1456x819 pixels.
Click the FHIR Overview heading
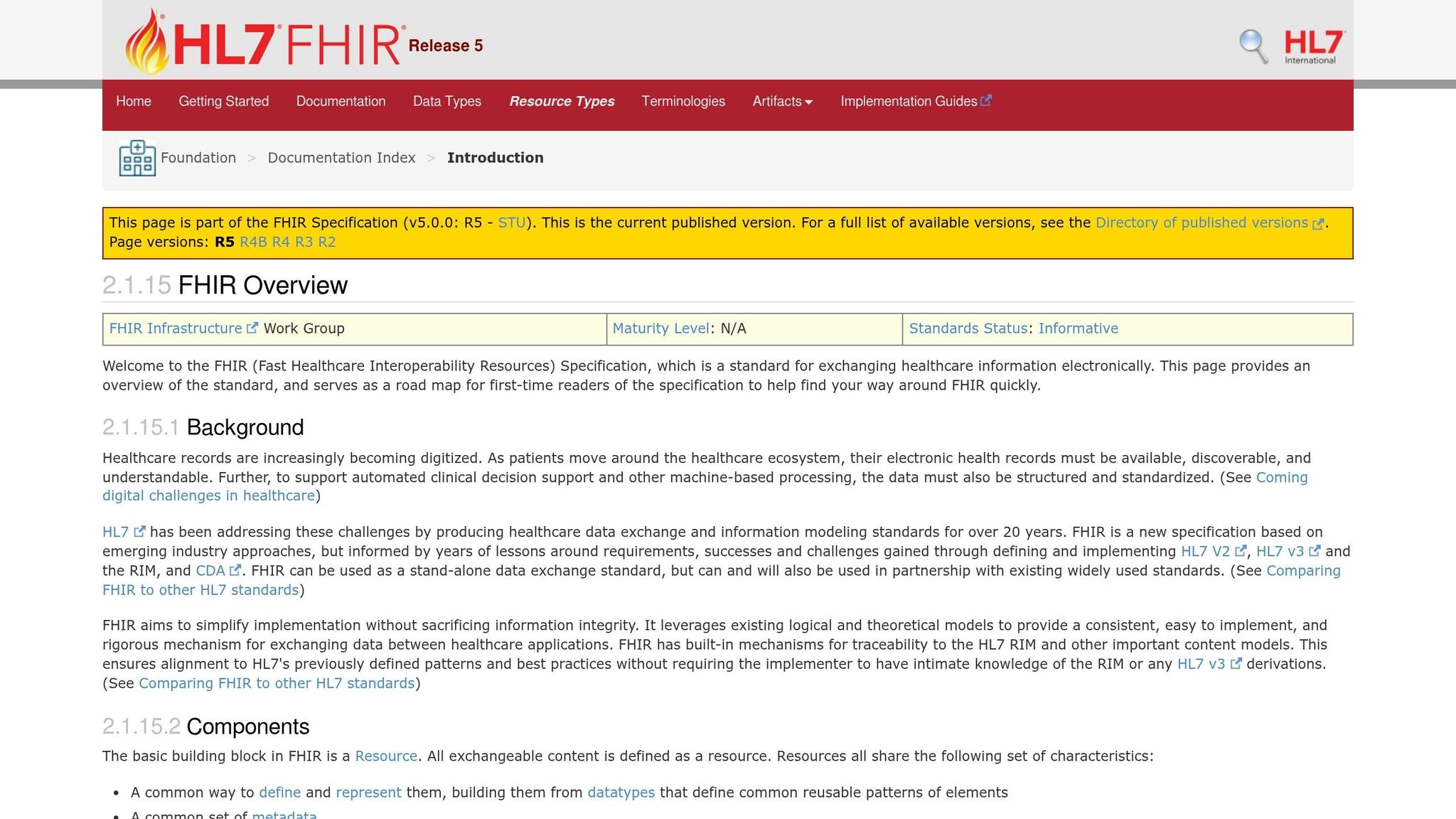pos(262,285)
